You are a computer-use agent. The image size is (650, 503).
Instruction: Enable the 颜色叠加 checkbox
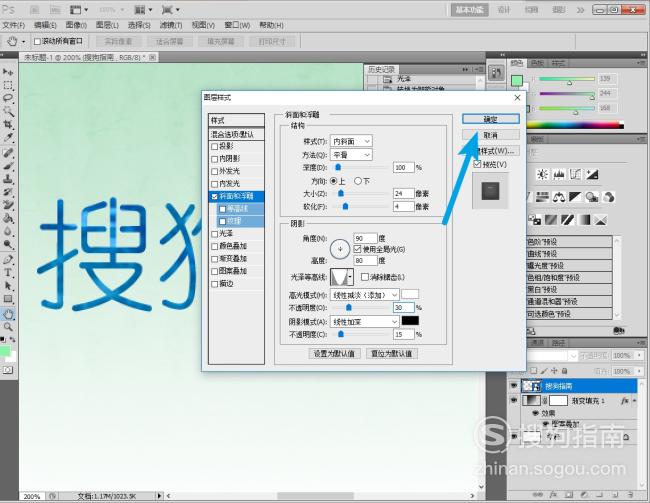214,246
